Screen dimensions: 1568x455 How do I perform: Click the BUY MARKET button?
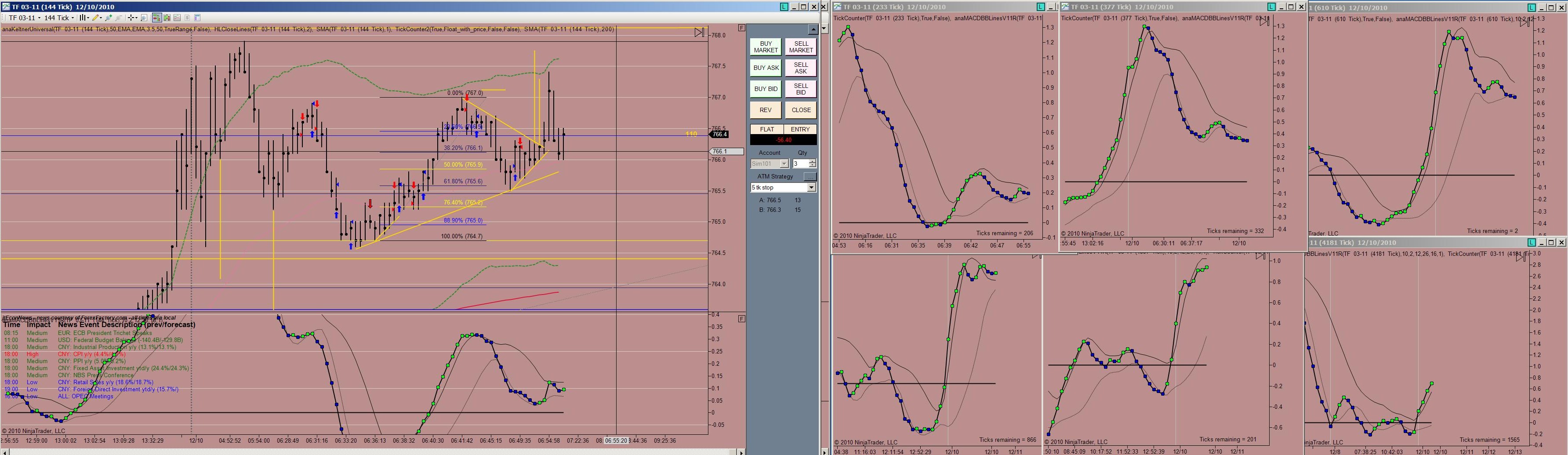click(x=766, y=47)
